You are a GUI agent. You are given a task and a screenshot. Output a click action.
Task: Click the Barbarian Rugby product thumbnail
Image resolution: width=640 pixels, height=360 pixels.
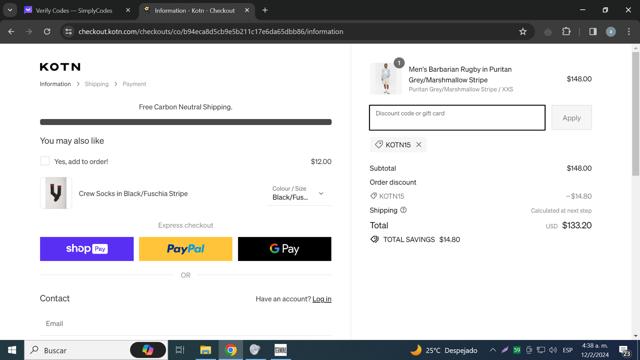tap(386, 78)
